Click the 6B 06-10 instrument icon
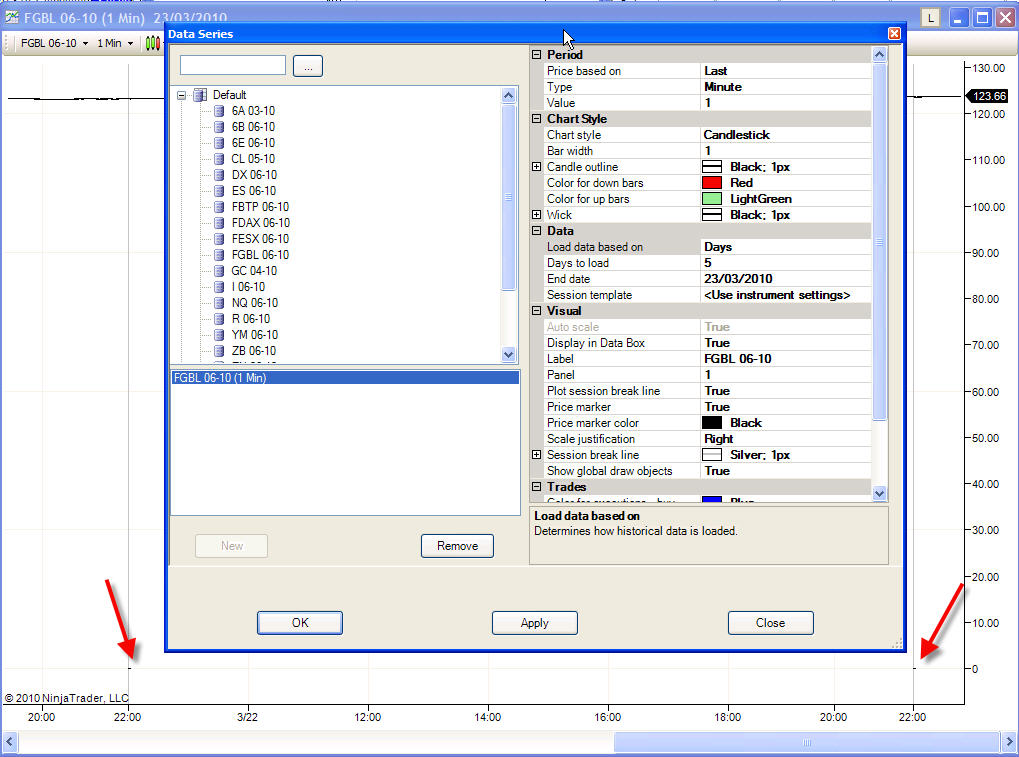The width and height of the screenshot is (1019, 757). coord(220,127)
